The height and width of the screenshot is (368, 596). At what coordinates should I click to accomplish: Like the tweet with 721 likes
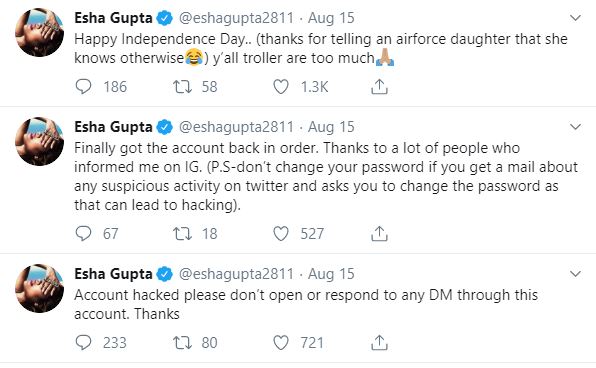click(281, 342)
